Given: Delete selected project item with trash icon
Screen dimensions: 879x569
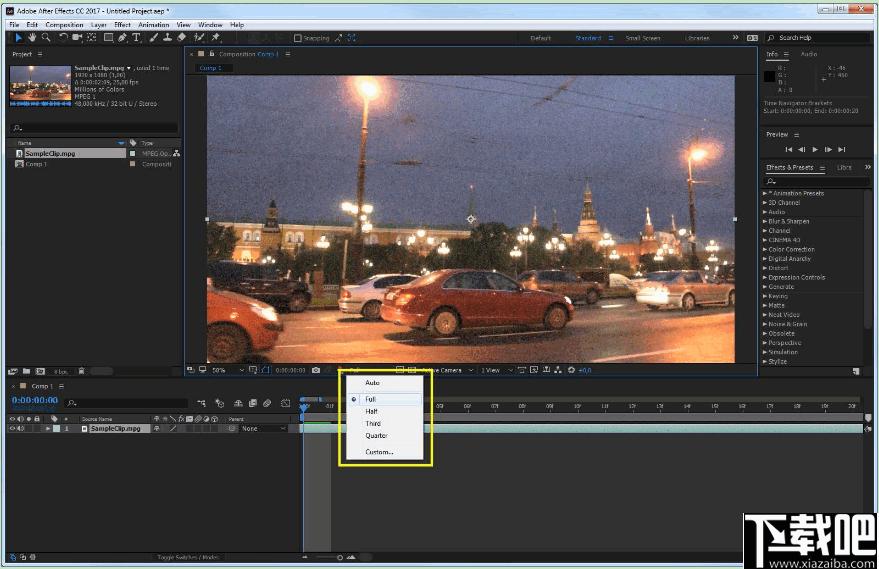Looking at the screenshot, I should coord(81,371).
